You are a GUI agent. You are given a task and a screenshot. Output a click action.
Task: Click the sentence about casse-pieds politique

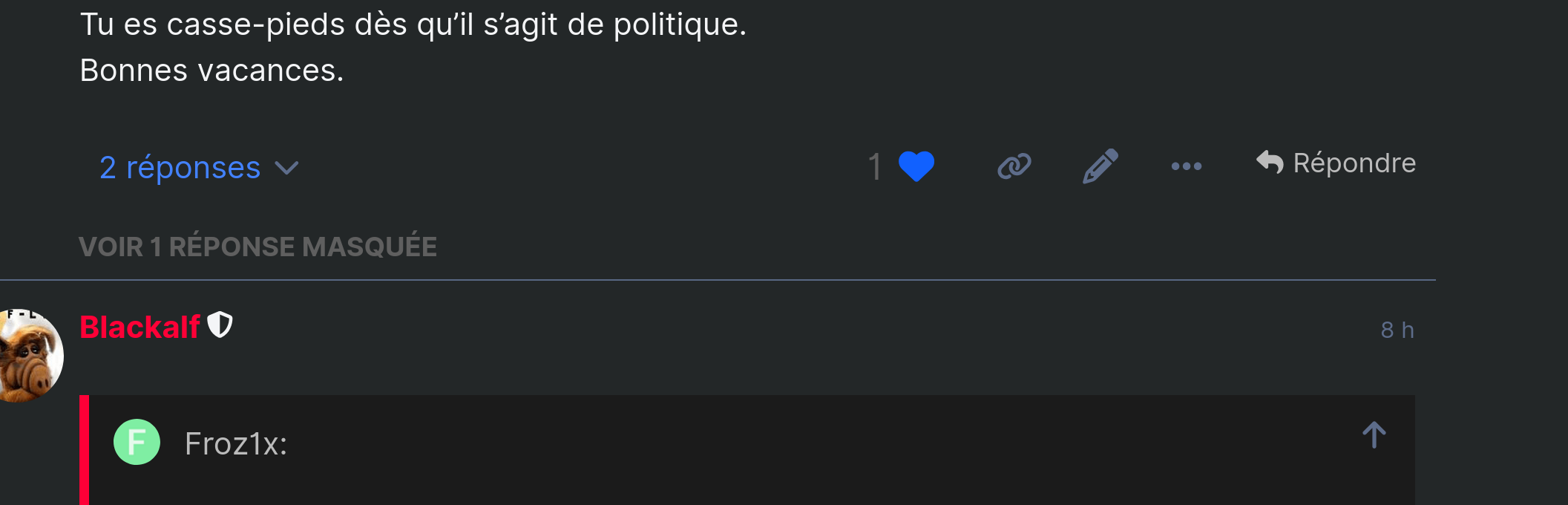pos(413,25)
